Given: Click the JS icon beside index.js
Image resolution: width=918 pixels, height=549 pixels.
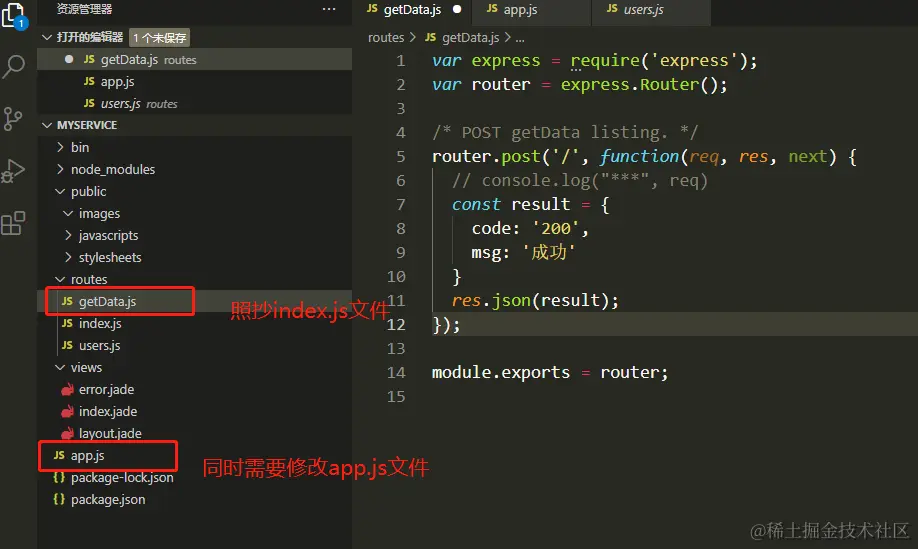Looking at the screenshot, I should (67, 323).
